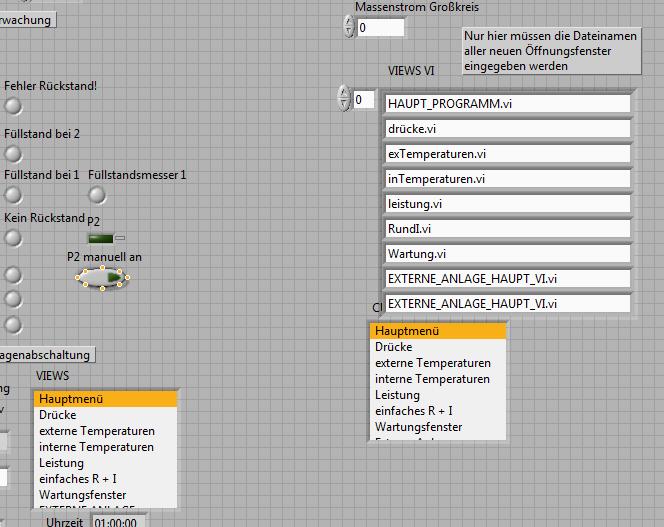The image size is (664, 527).
Task: Toggle the P2 slide switch
Action: point(106,239)
